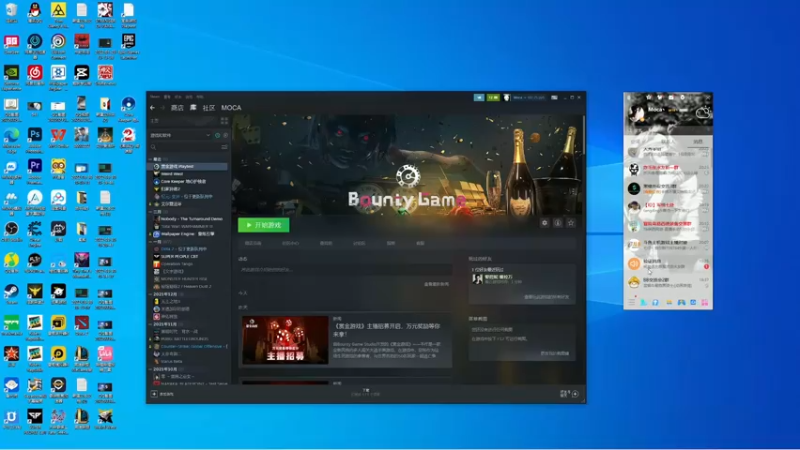
Task: Open the 商店 tab in Steam
Action: pos(177,108)
